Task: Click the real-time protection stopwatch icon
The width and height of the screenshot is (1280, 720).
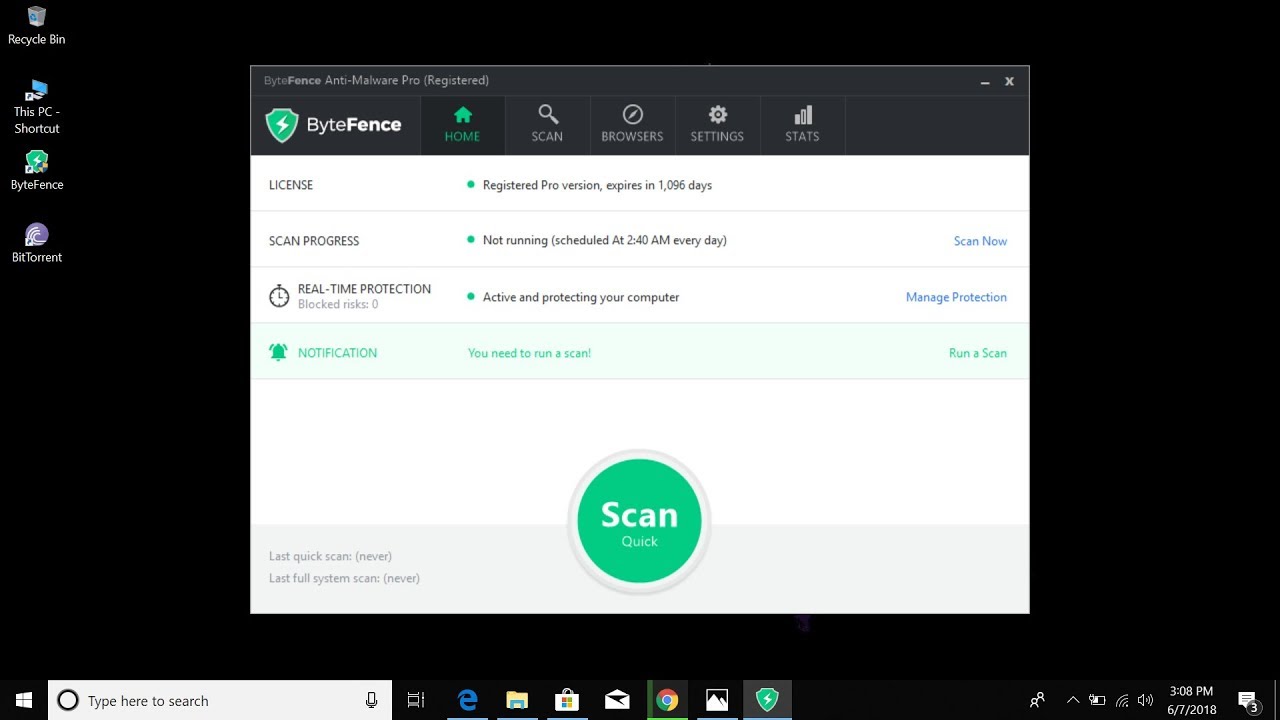Action: [x=279, y=296]
